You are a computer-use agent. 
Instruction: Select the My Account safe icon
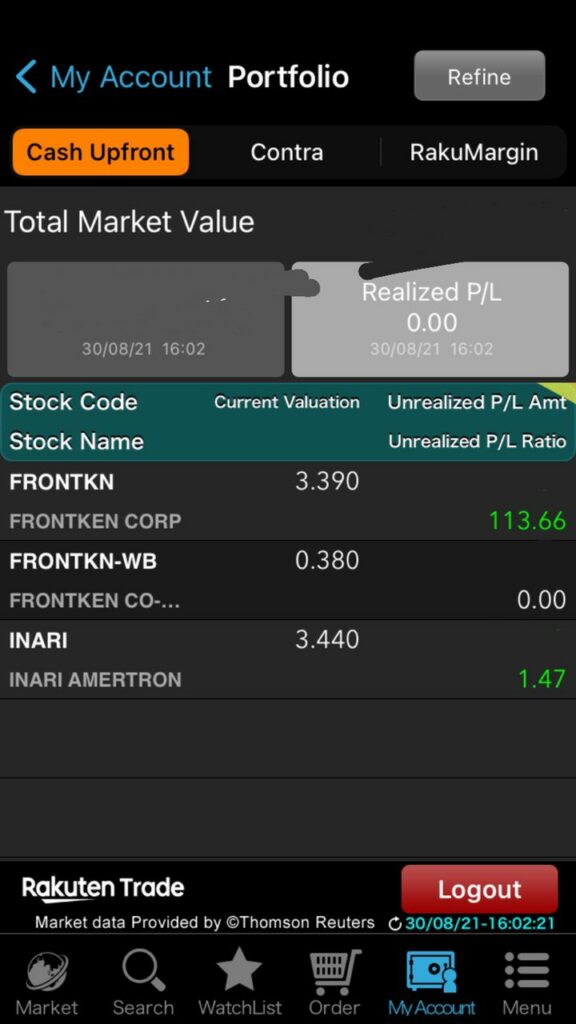click(432, 971)
